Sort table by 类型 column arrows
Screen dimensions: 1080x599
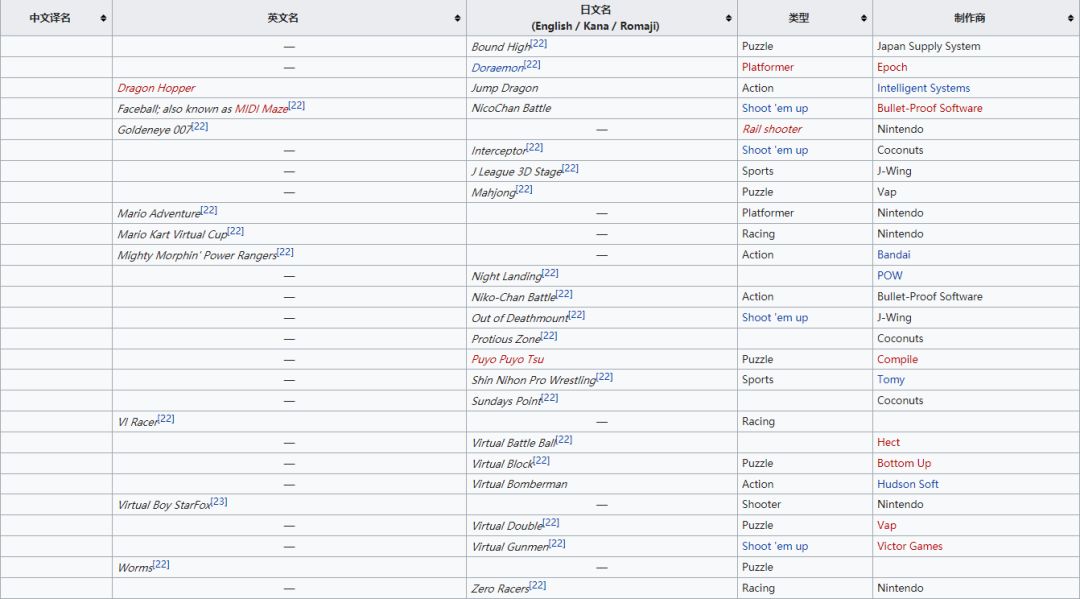tap(864, 18)
